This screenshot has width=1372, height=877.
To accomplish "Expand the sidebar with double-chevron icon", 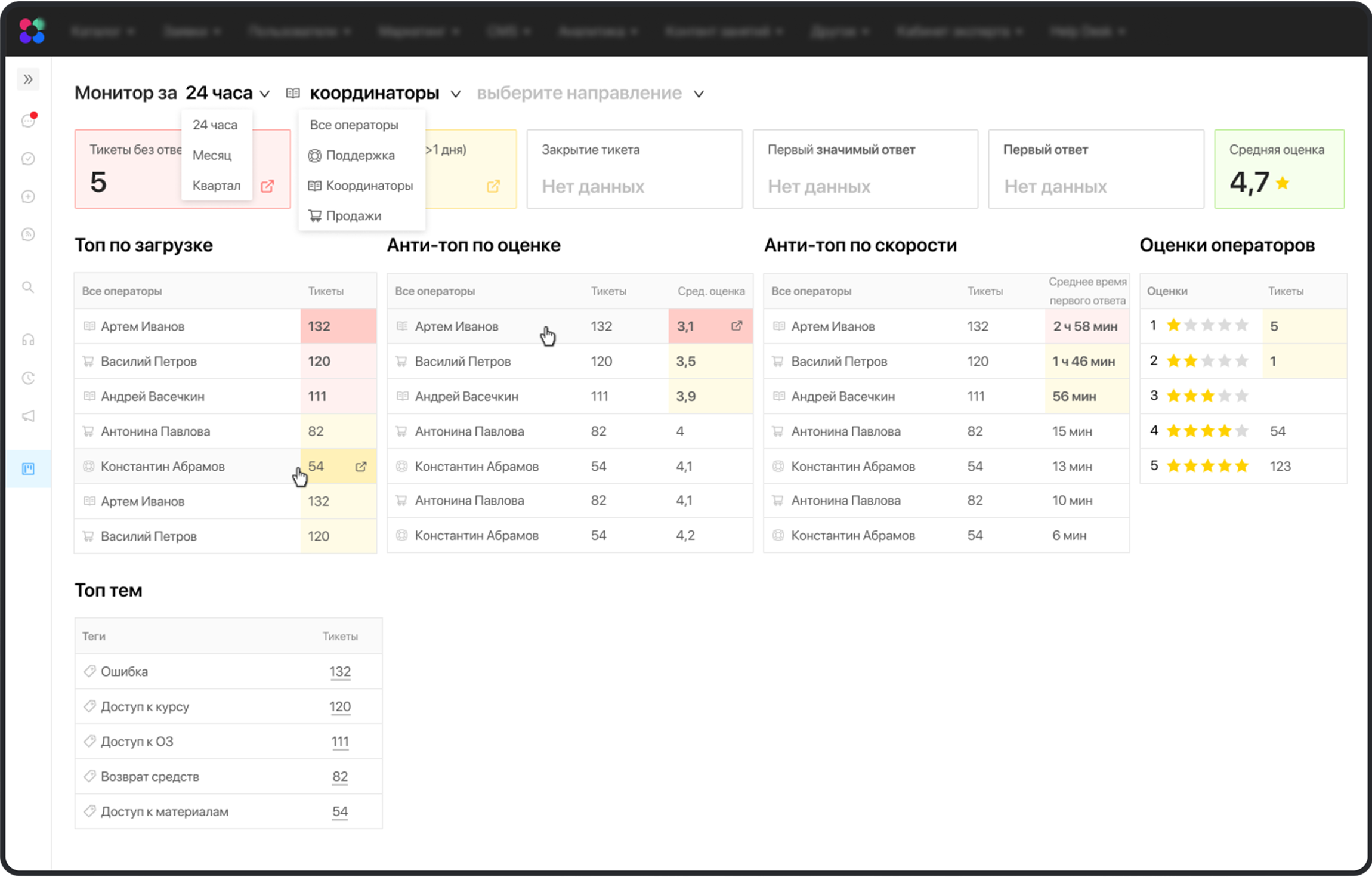I will pyautogui.click(x=28, y=79).
